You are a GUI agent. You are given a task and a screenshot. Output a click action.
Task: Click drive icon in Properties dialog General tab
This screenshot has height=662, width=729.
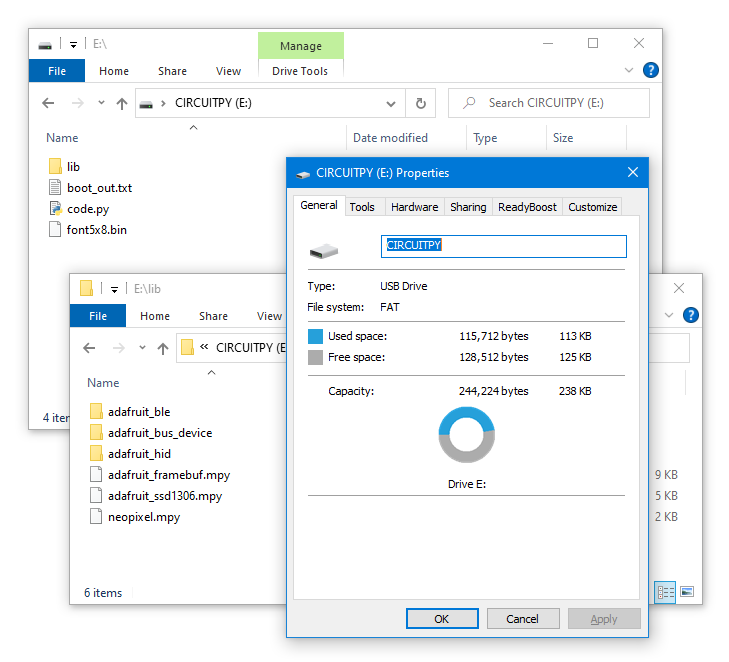pos(324,251)
